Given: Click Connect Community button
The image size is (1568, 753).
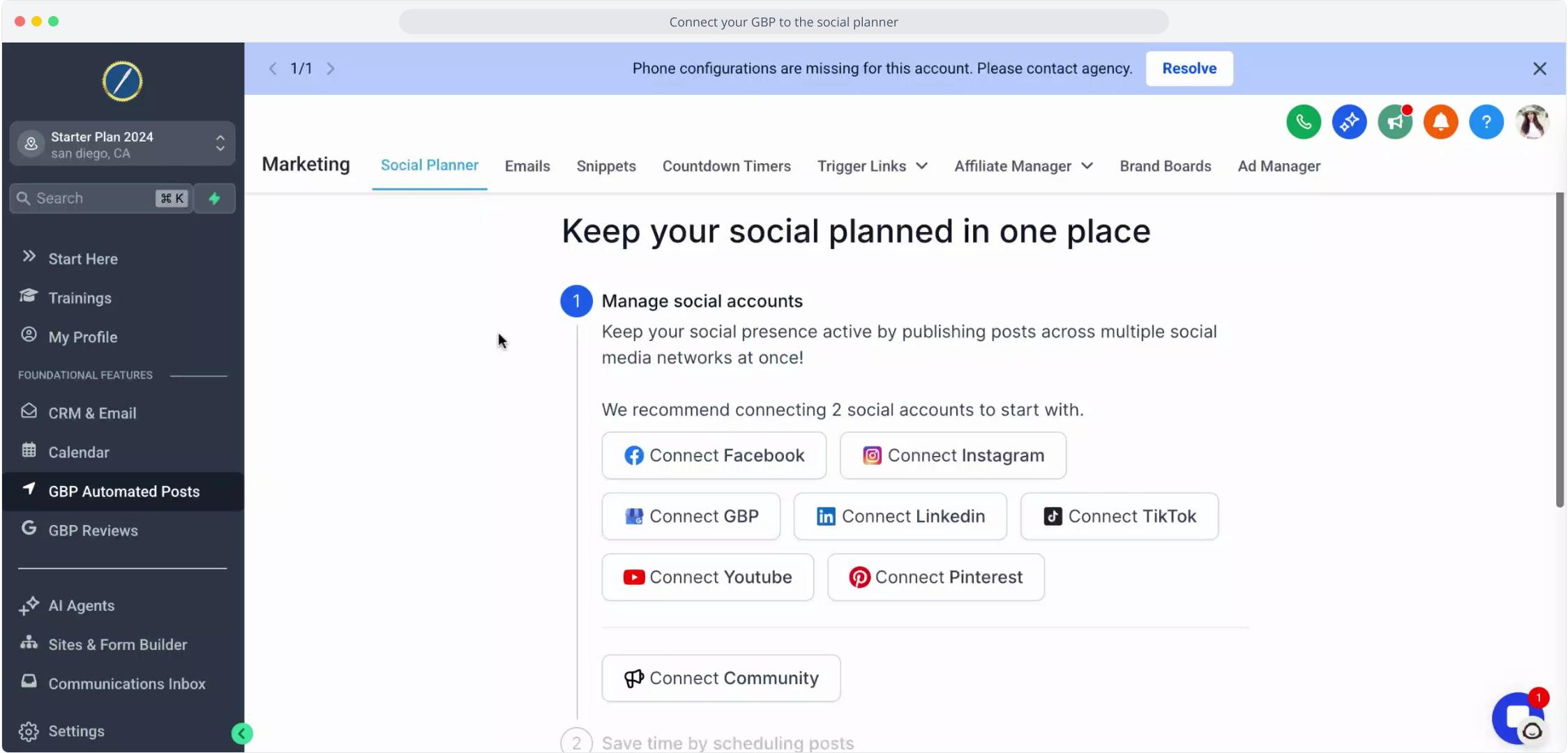Looking at the screenshot, I should (x=721, y=678).
